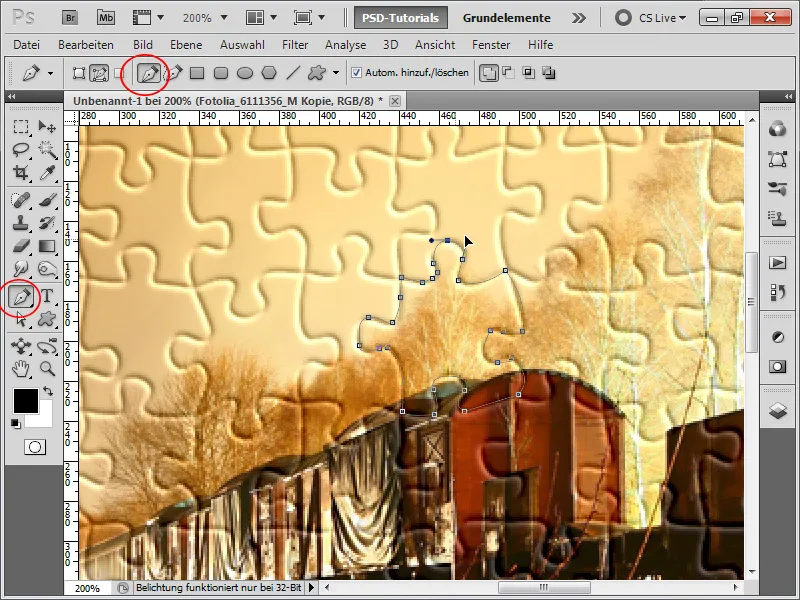The width and height of the screenshot is (800, 600).
Task: Select the Hand tool
Action: (21, 369)
